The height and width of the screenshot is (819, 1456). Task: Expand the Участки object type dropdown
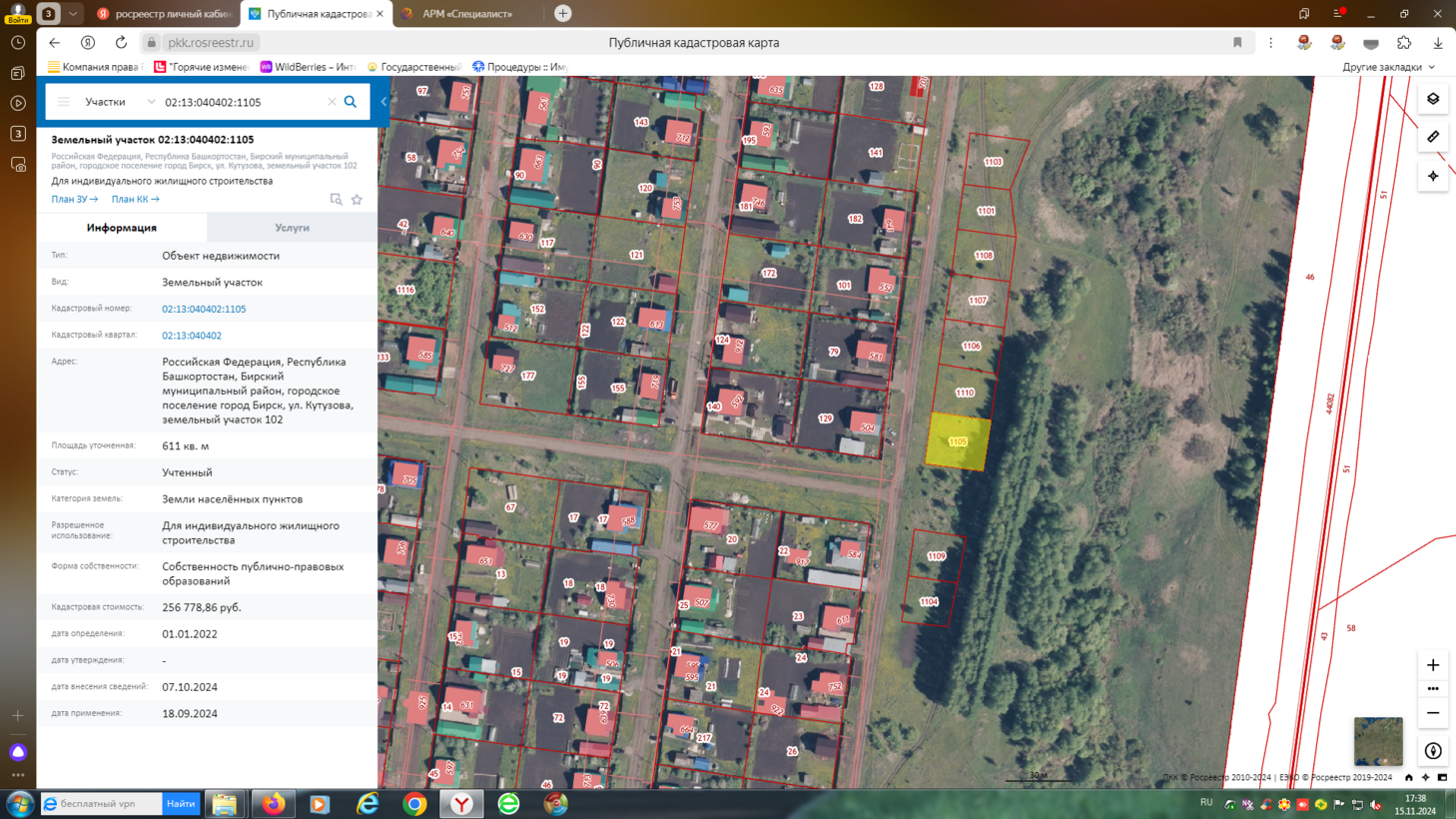click(x=120, y=102)
